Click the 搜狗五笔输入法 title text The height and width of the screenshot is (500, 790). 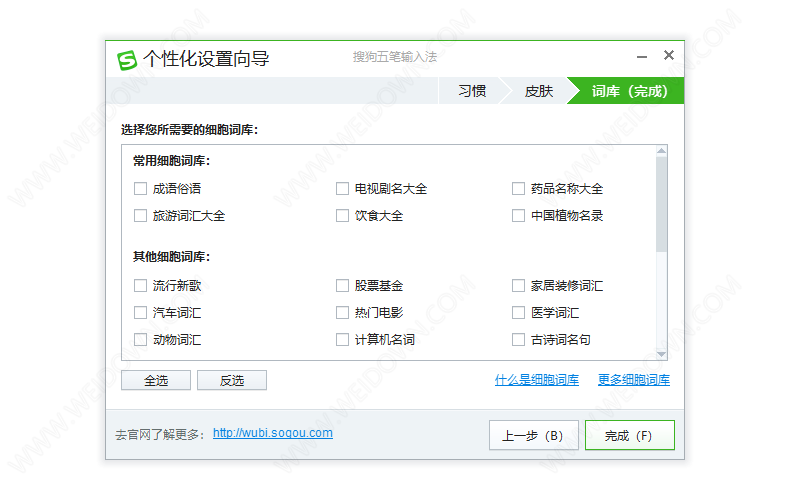click(x=394, y=57)
